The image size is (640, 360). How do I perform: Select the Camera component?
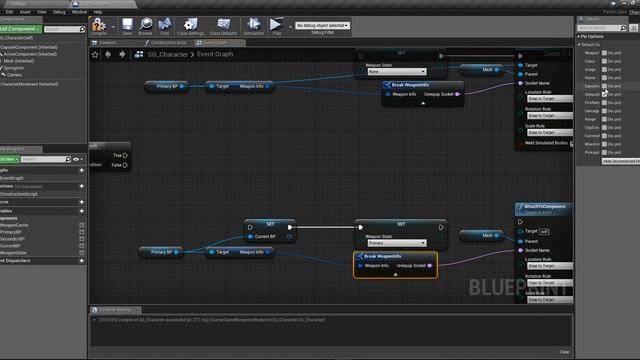(14, 75)
